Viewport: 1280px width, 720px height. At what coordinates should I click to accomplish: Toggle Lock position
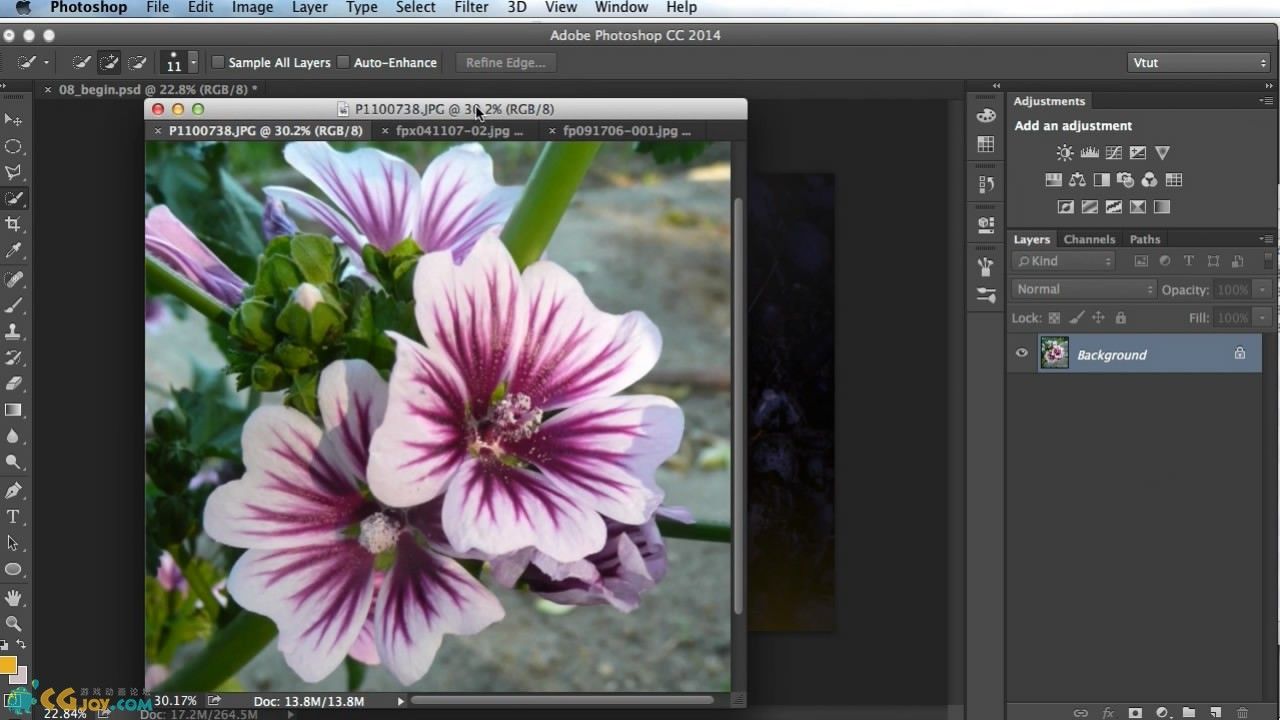(x=1098, y=318)
